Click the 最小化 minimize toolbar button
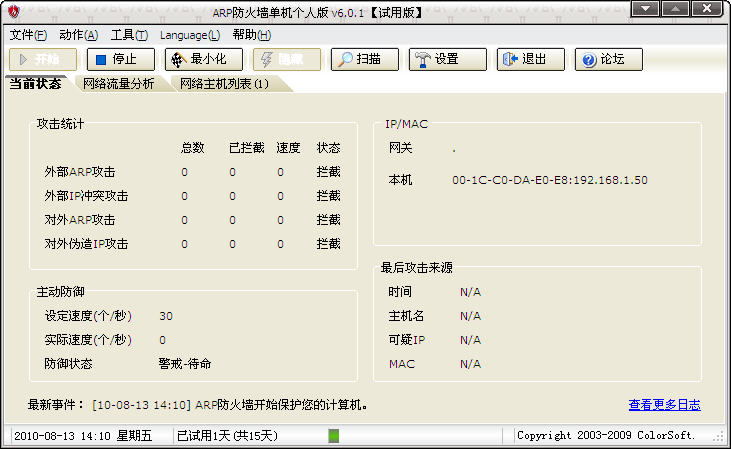This screenshot has height=449, width=731. point(204,59)
